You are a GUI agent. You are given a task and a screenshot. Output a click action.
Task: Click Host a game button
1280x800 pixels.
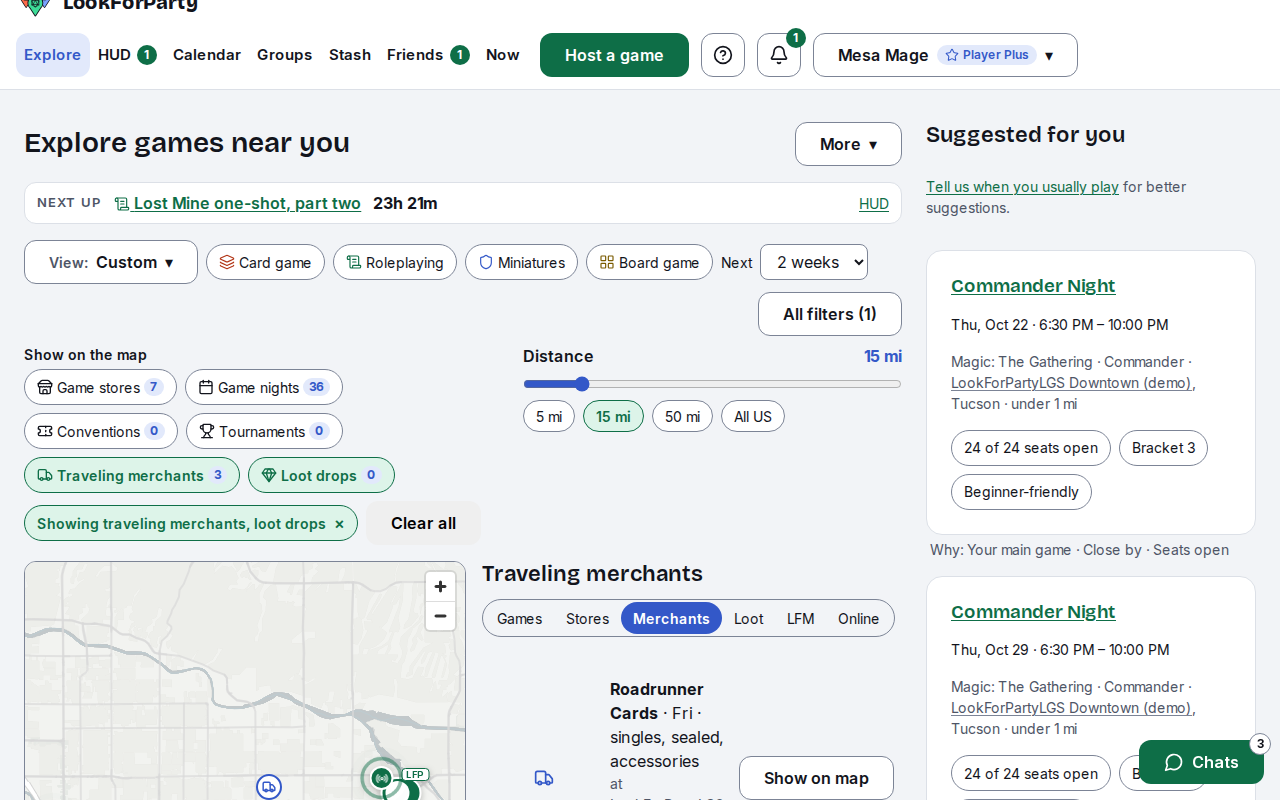tap(614, 55)
